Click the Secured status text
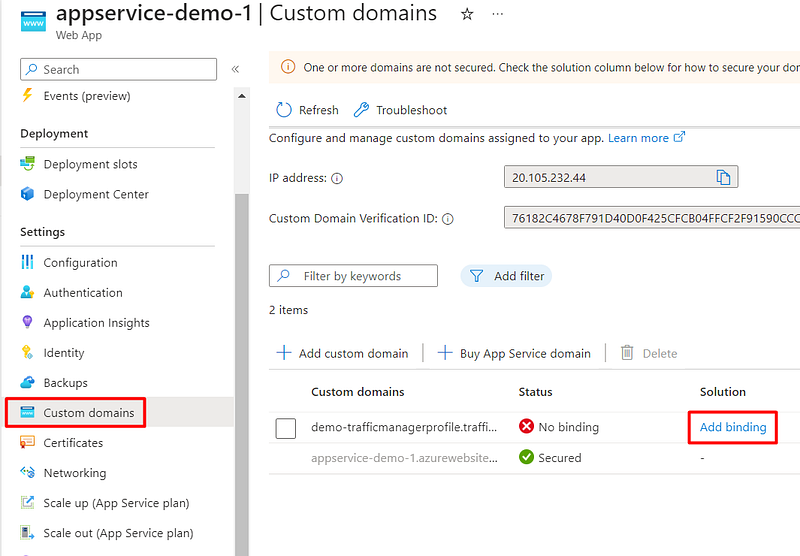 (560, 458)
